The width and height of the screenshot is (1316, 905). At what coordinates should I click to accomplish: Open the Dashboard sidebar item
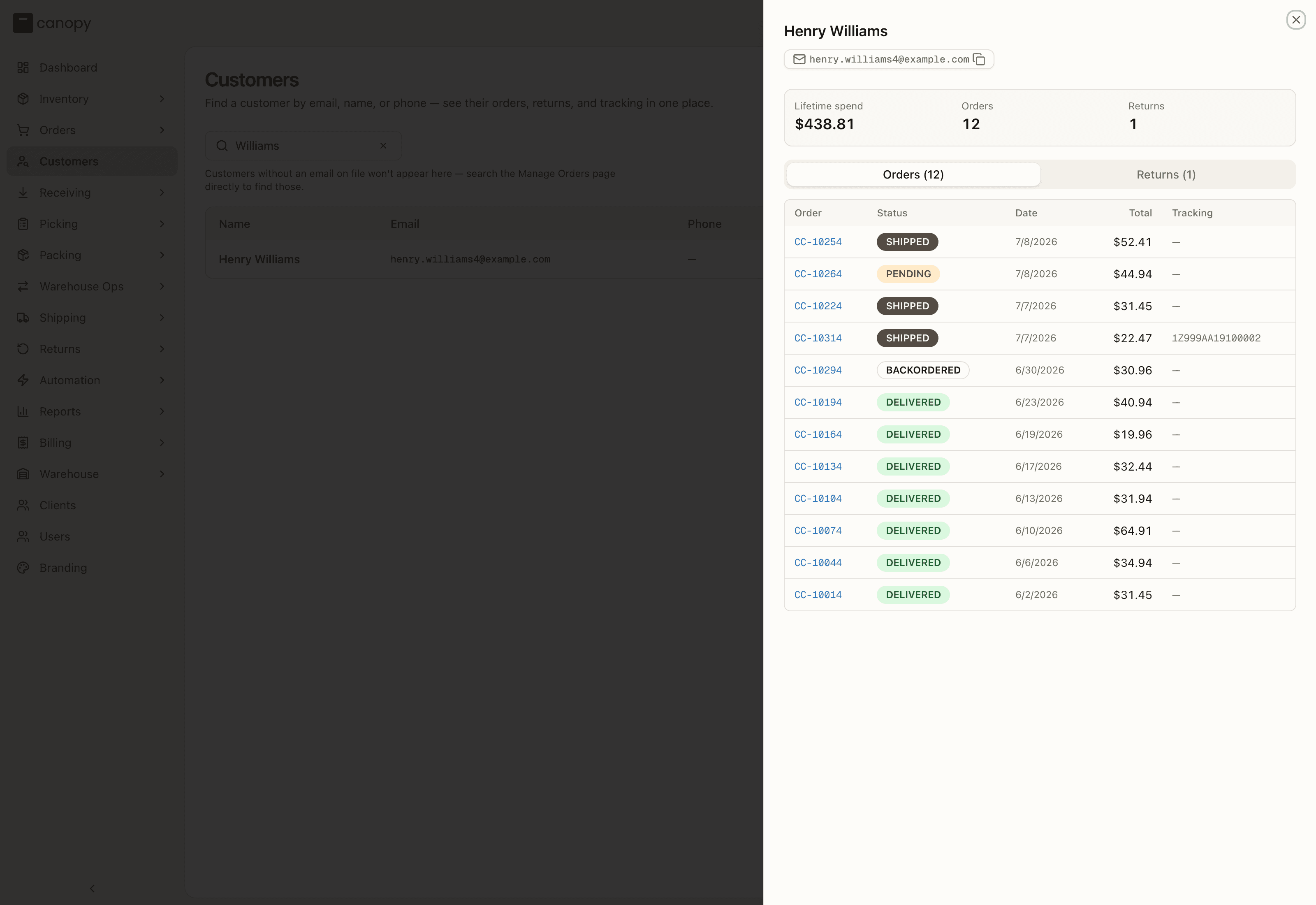click(x=92, y=67)
